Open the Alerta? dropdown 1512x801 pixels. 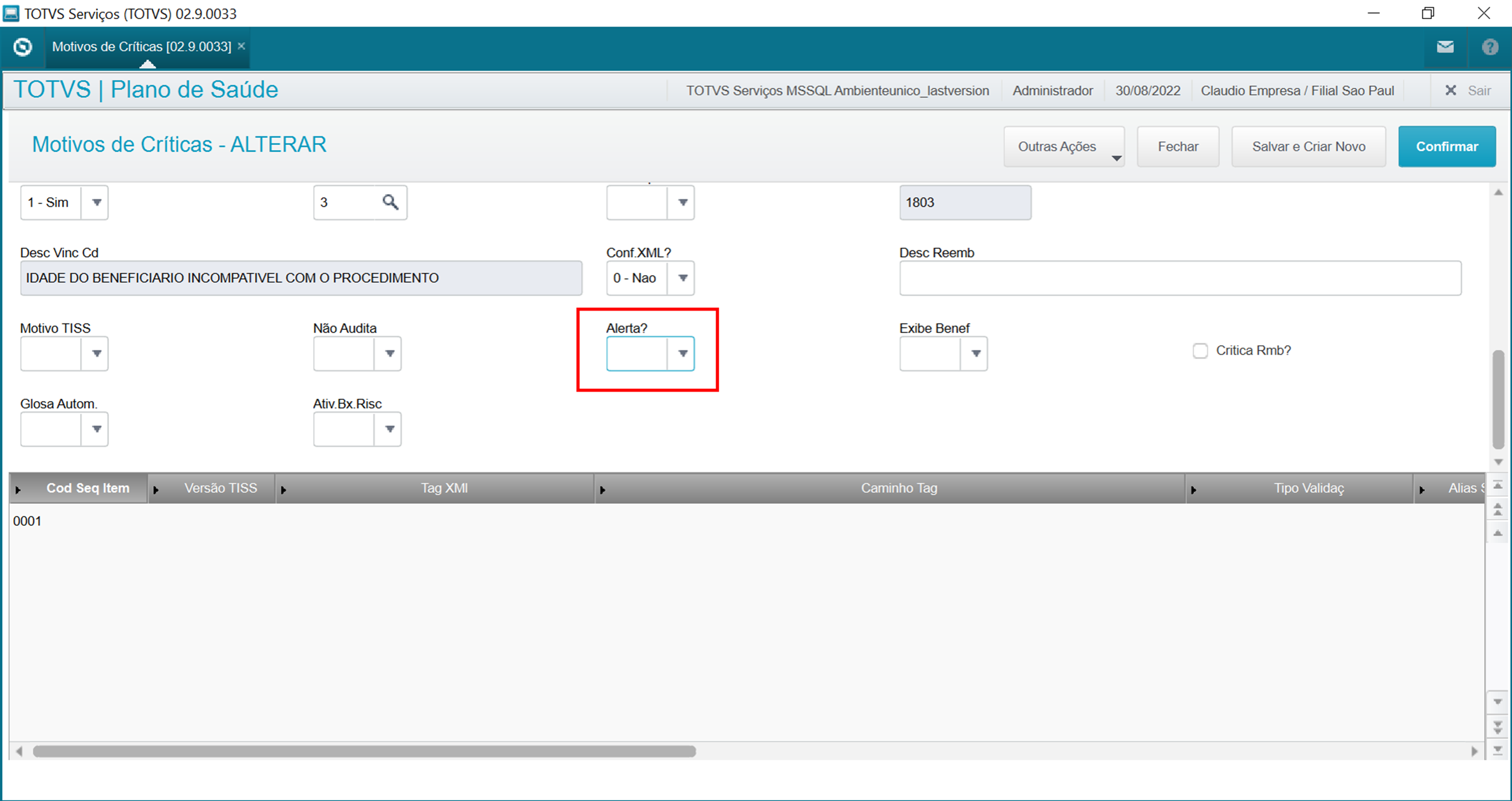682,353
